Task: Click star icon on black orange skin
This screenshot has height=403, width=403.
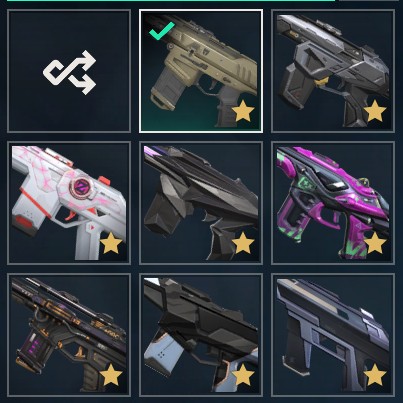Action: point(111,375)
